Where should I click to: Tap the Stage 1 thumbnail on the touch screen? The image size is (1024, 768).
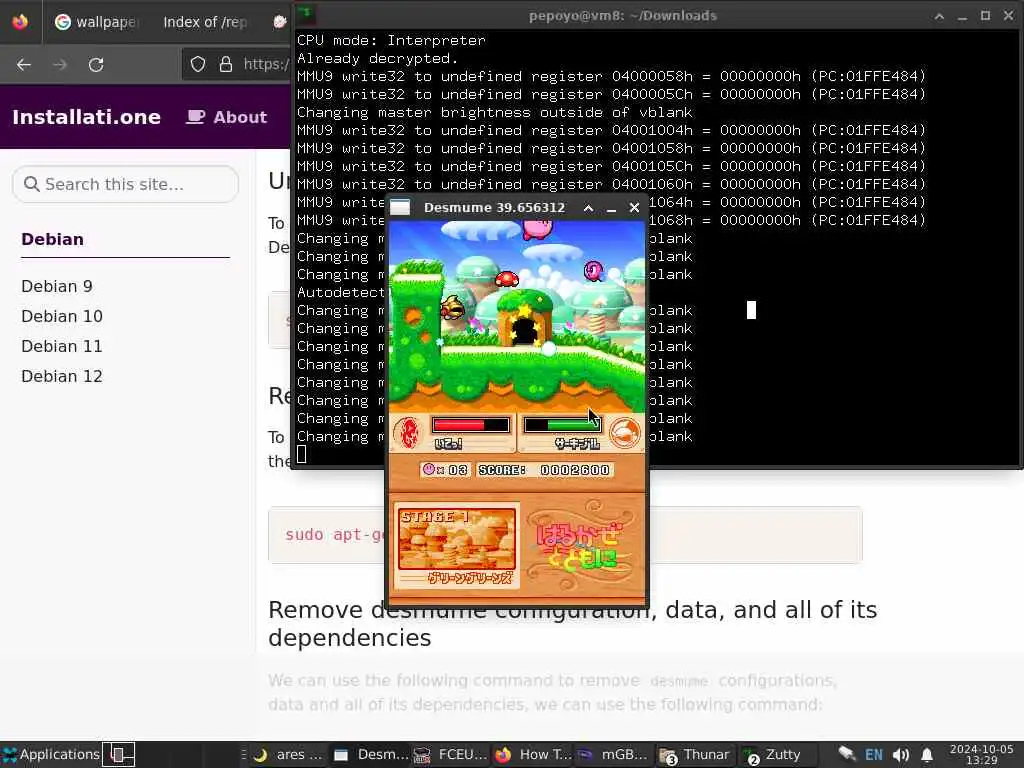tap(457, 539)
